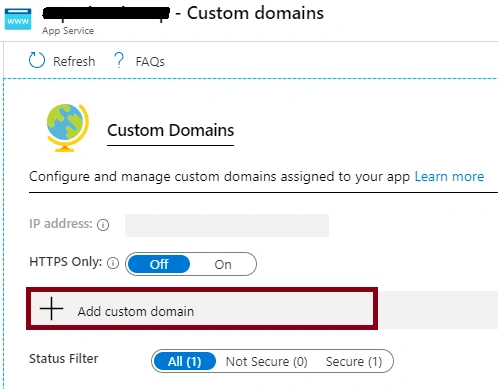Click Add custom domain text
The height and width of the screenshot is (389, 498).
[x=136, y=311]
